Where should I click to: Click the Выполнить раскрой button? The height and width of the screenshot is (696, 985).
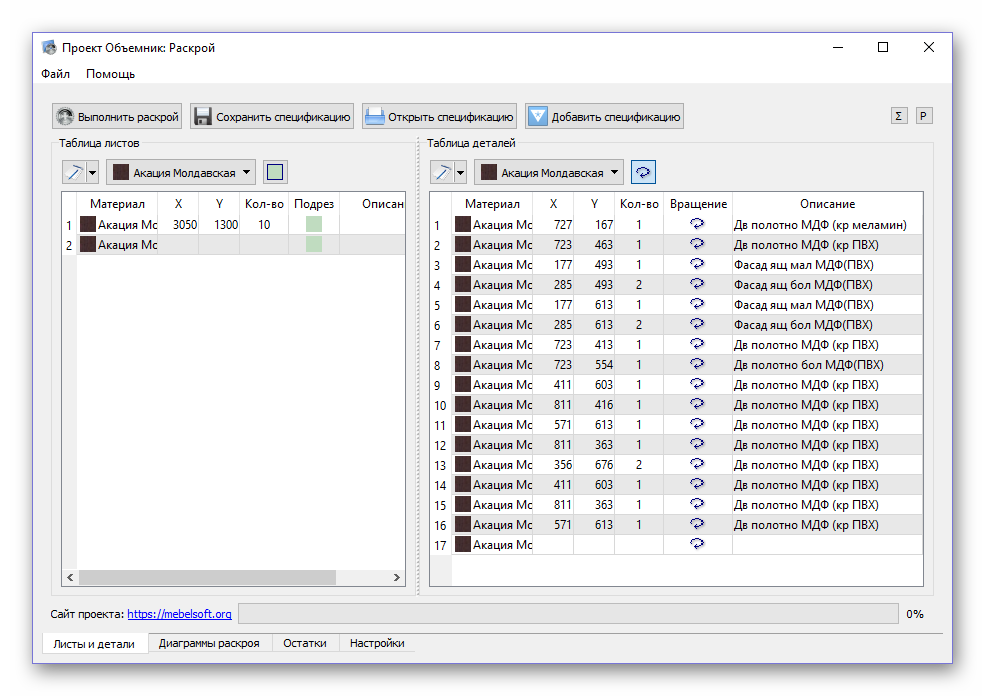click(118, 117)
